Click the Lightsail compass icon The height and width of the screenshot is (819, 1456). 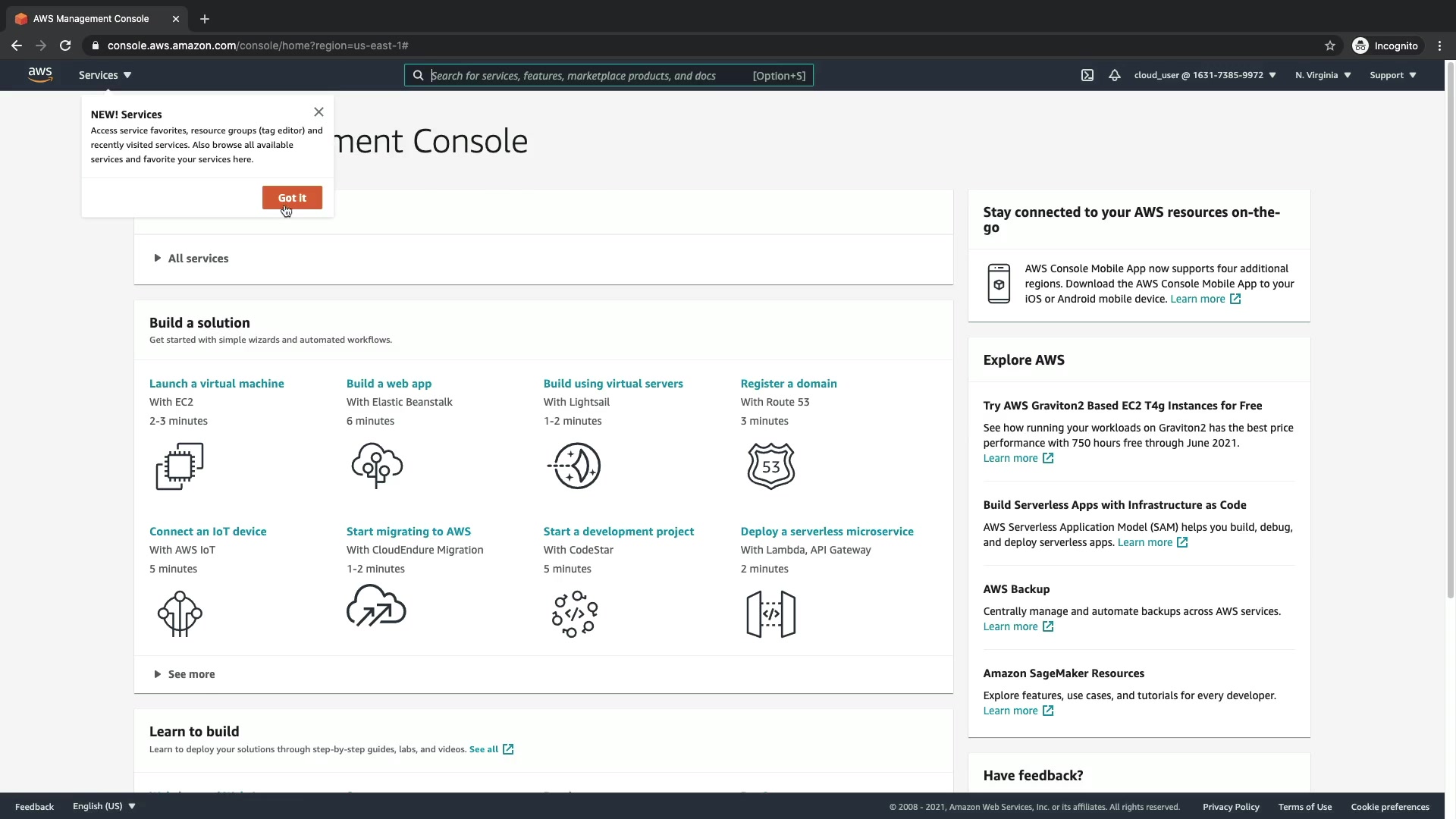[x=574, y=466]
